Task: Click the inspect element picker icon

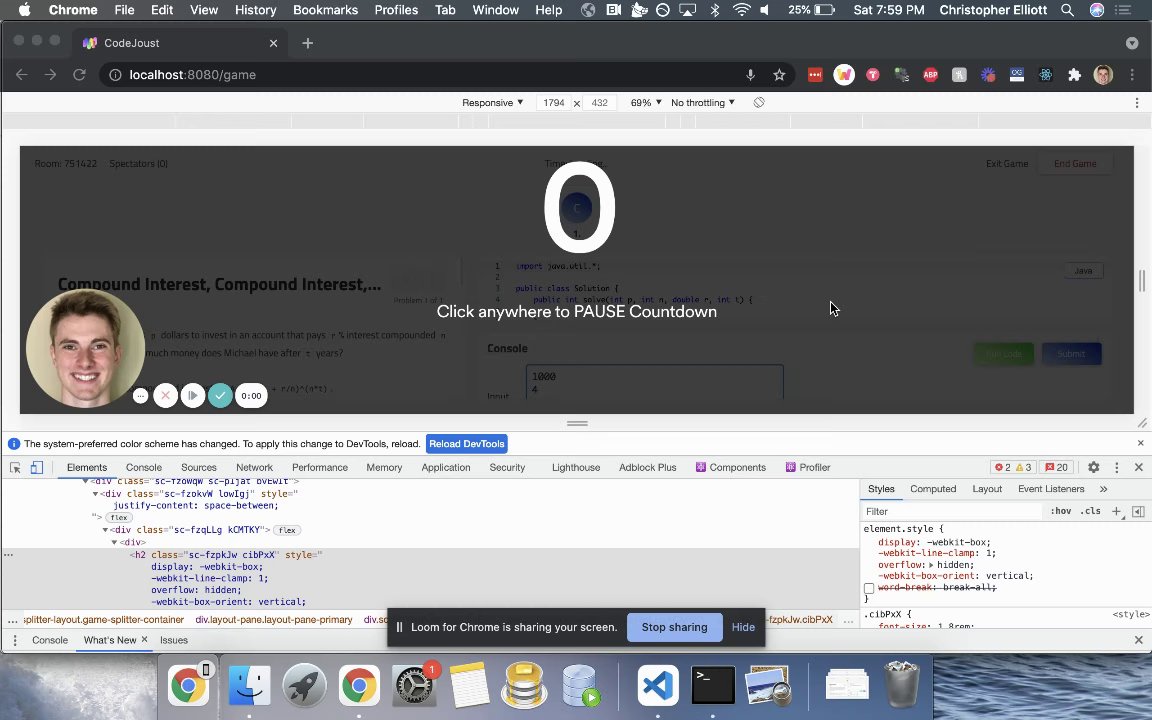Action: (x=15, y=467)
